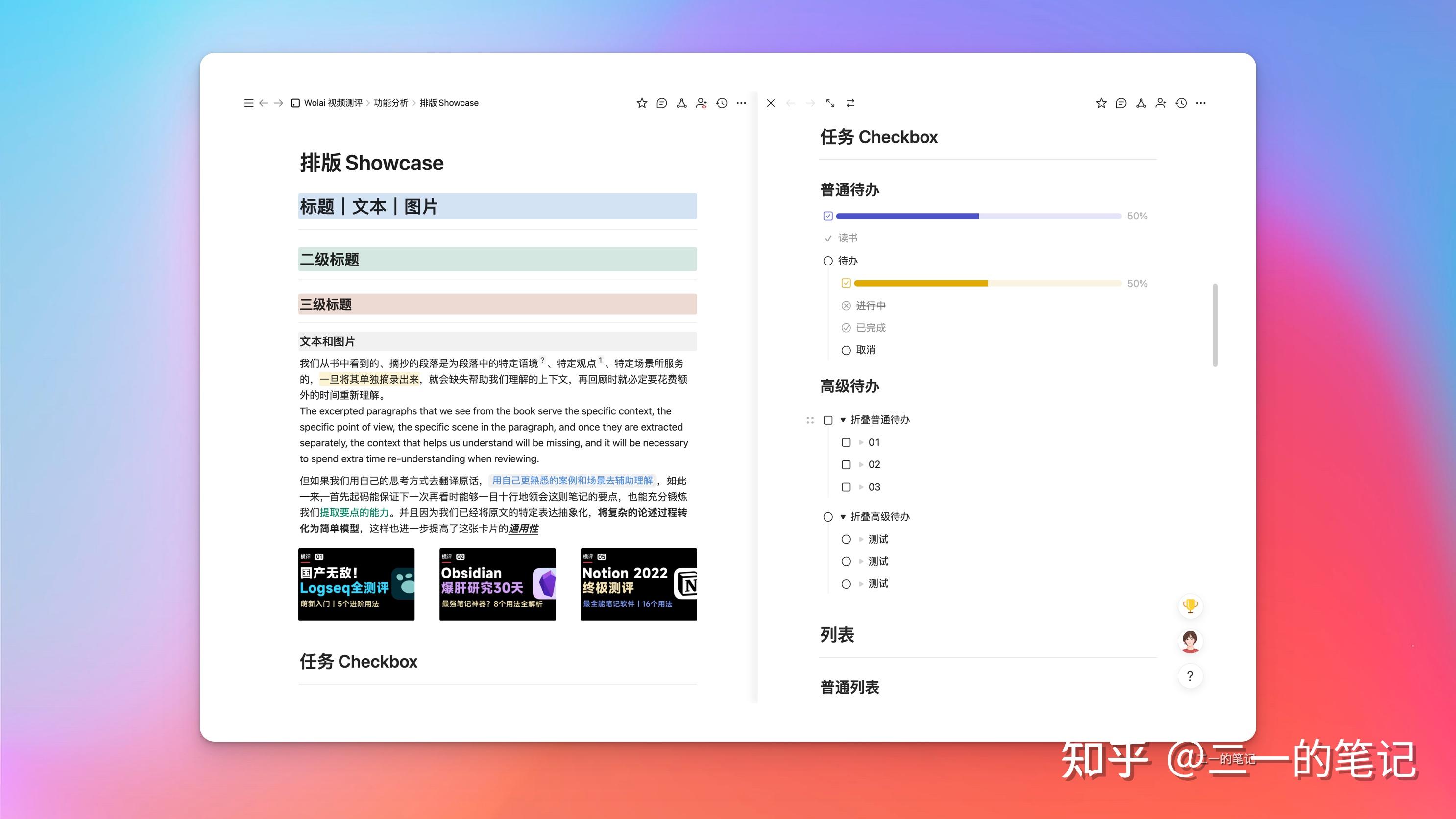Star the 排版 Showcase page as favorite
Viewport: 1456px width, 819px height.
(x=641, y=103)
